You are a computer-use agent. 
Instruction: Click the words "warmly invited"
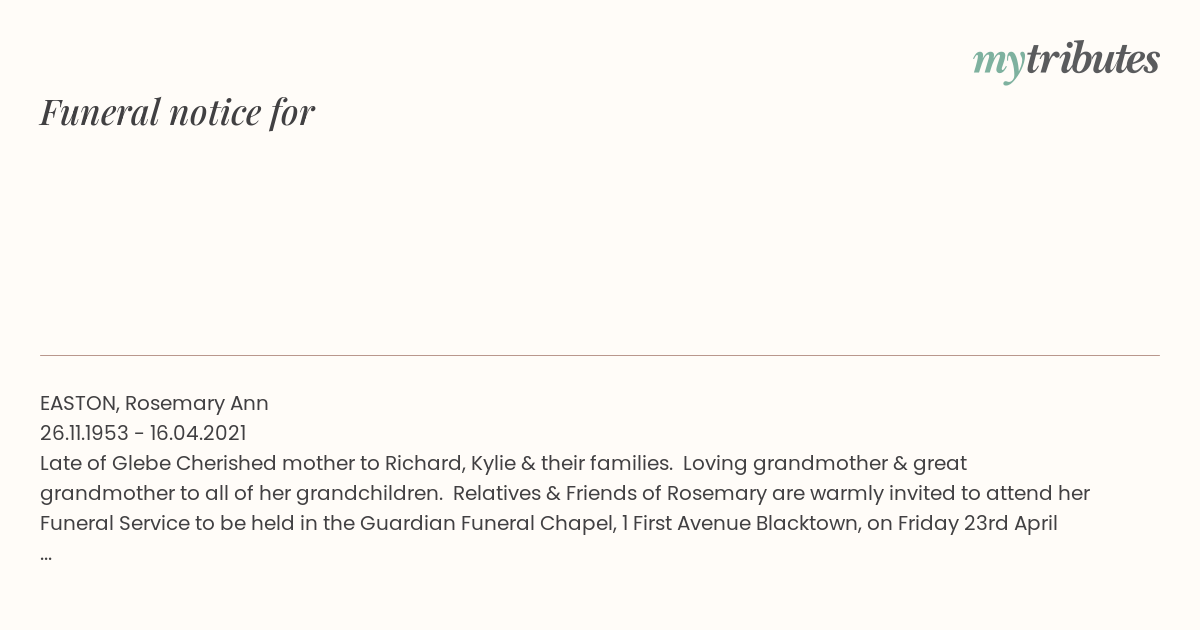[870, 493]
